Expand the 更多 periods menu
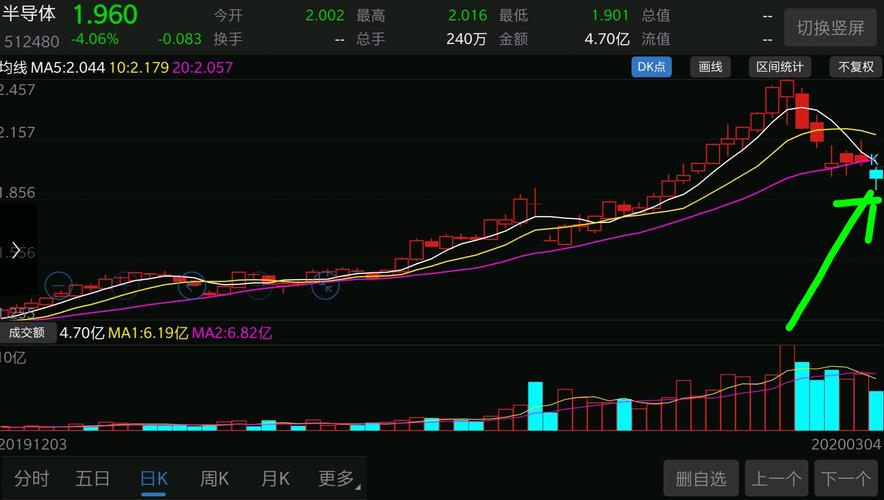Screen dimensions: 884x500 point(338,479)
